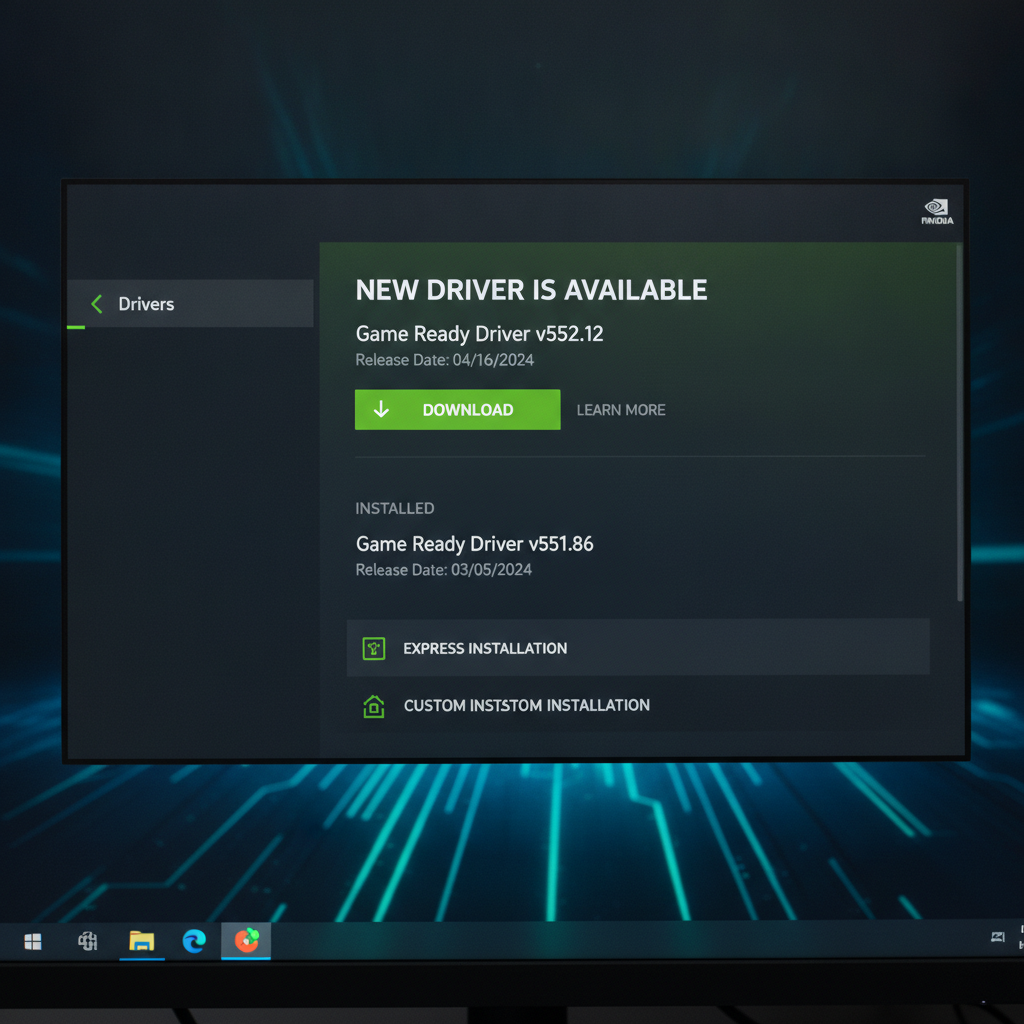Click the vertical scrollbar of the driver panel
The image size is (1024, 1024).
click(959, 423)
